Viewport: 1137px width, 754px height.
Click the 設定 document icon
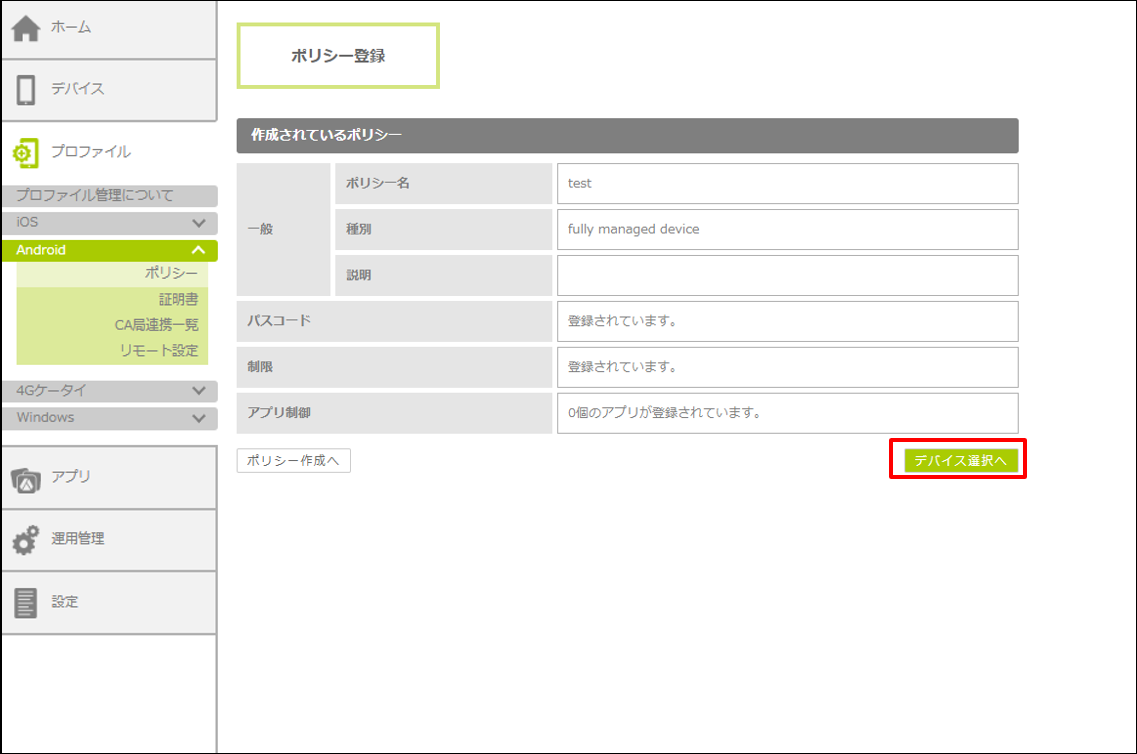point(26,602)
